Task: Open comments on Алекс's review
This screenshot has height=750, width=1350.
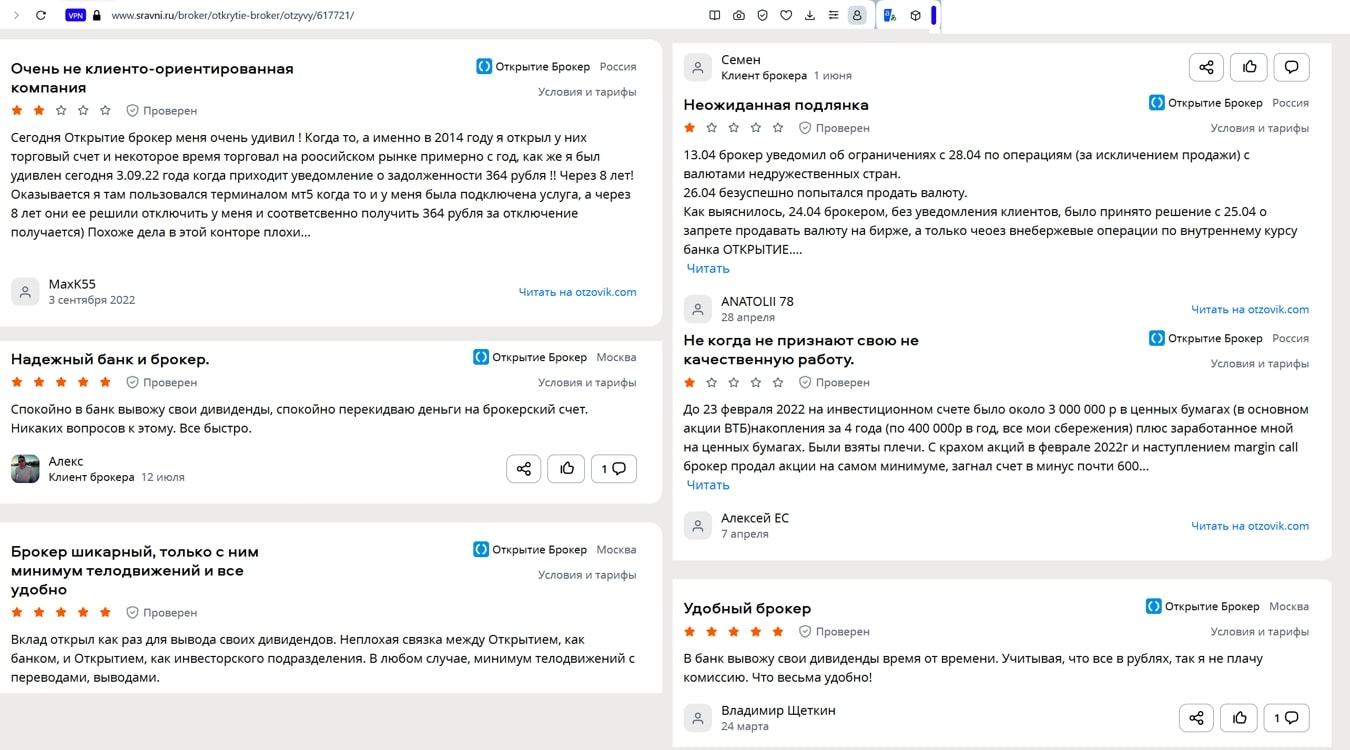Action: coord(614,468)
